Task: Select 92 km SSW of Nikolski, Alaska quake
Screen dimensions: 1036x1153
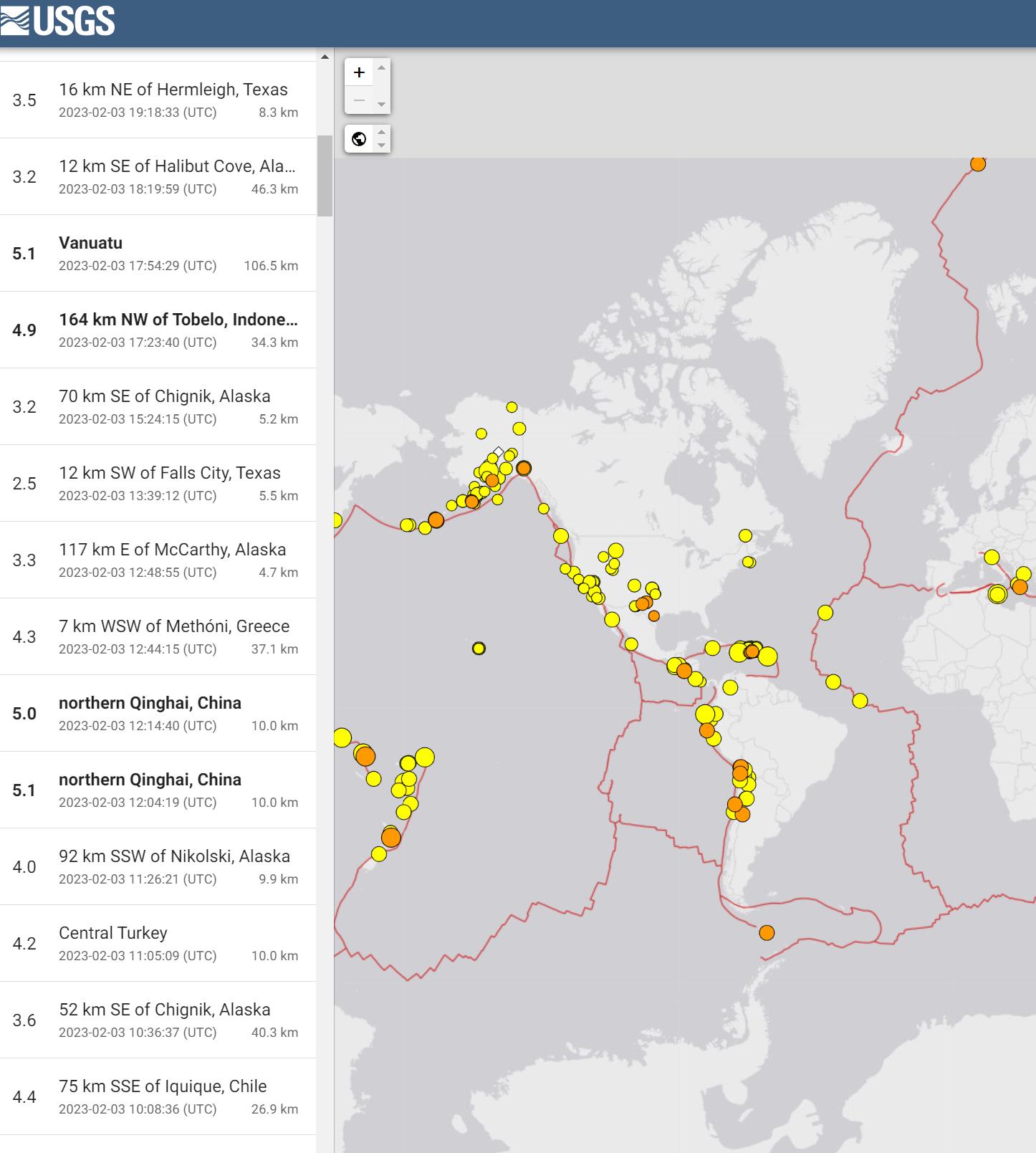Action: [158, 867]
